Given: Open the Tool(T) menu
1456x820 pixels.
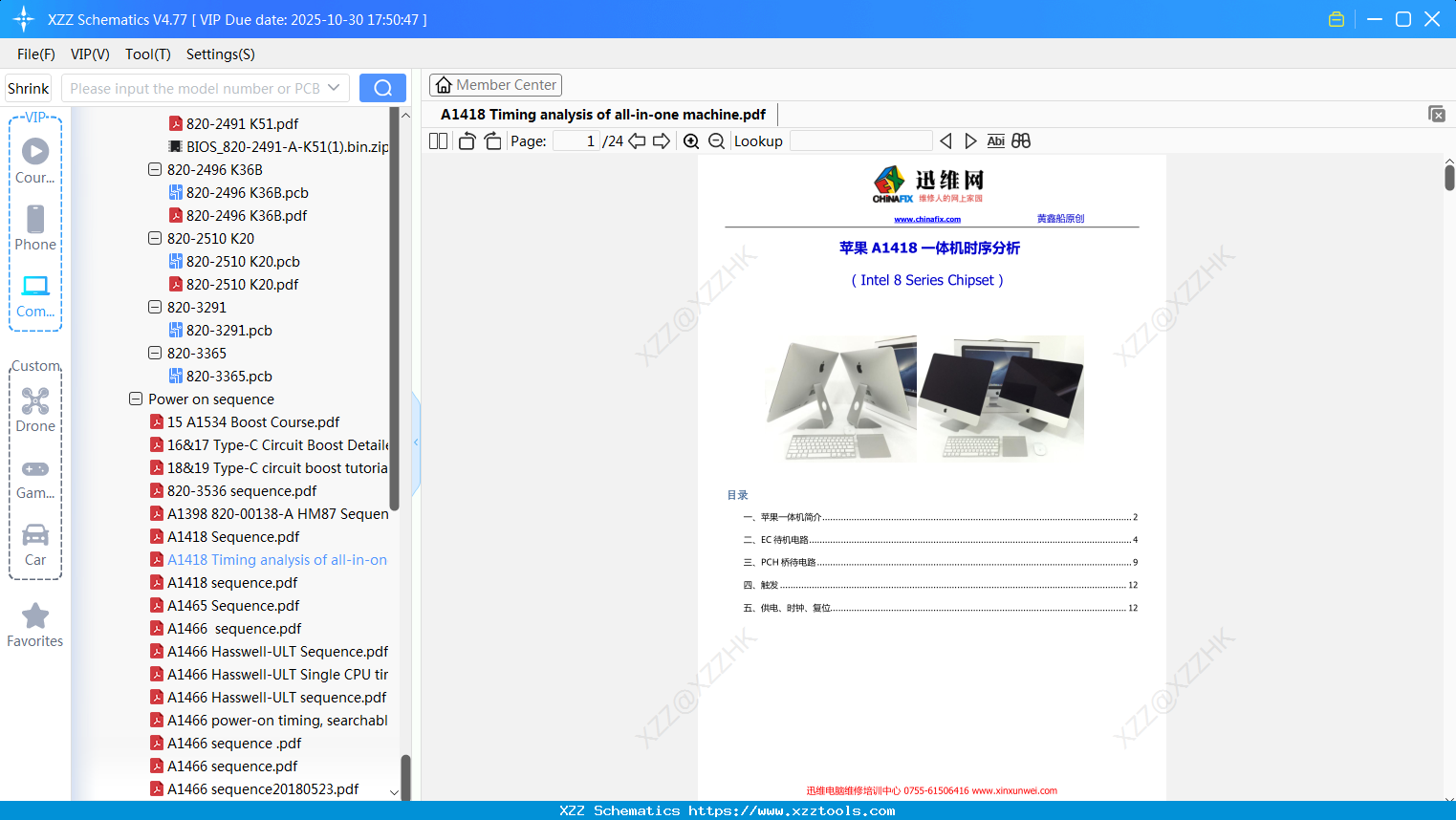Looking at the screenshot, I should coord(148,54).
